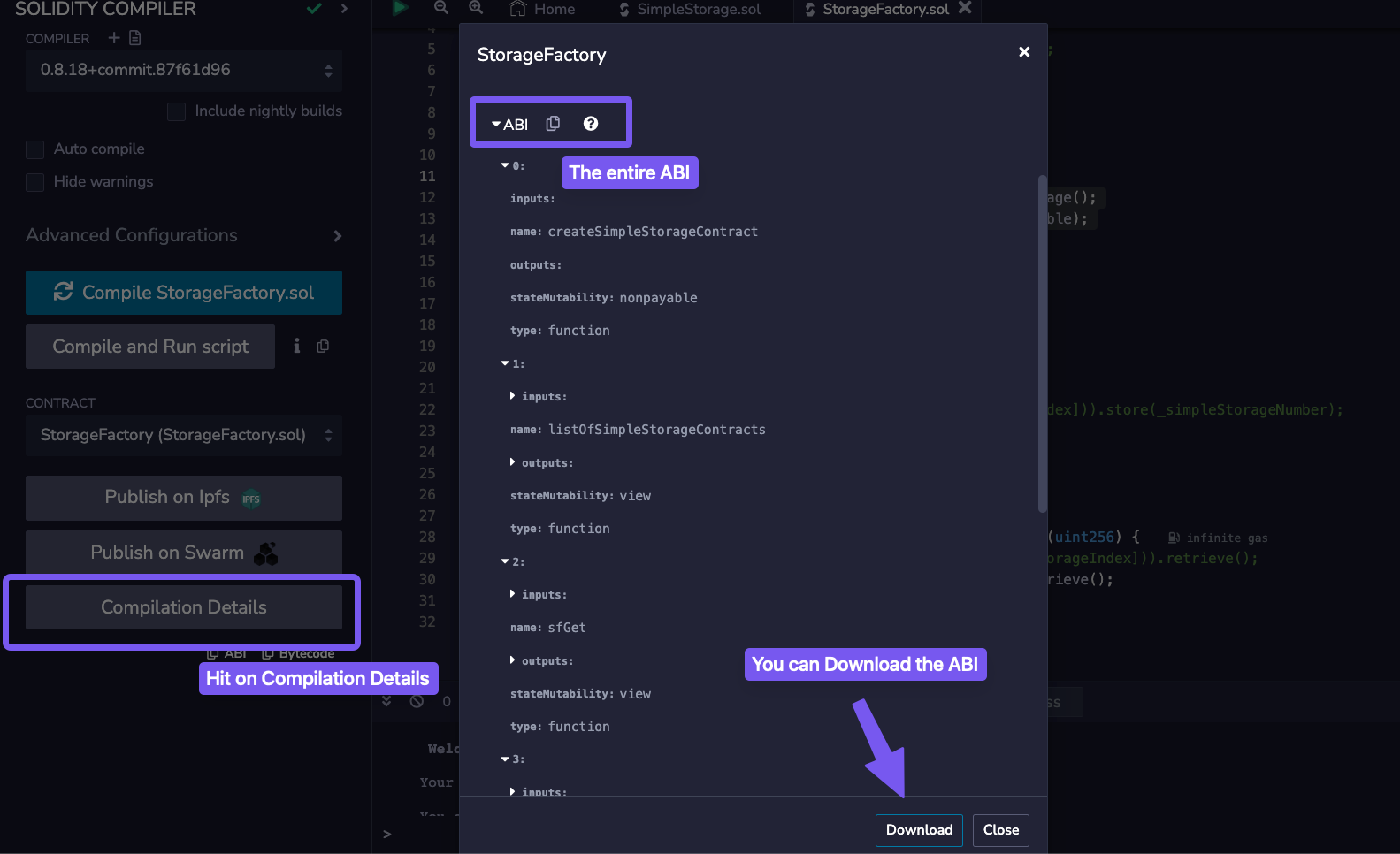Click the modal's vertical scrollbar
The width and height of the screenshot is (1400, 854).
coord(1042,345)
